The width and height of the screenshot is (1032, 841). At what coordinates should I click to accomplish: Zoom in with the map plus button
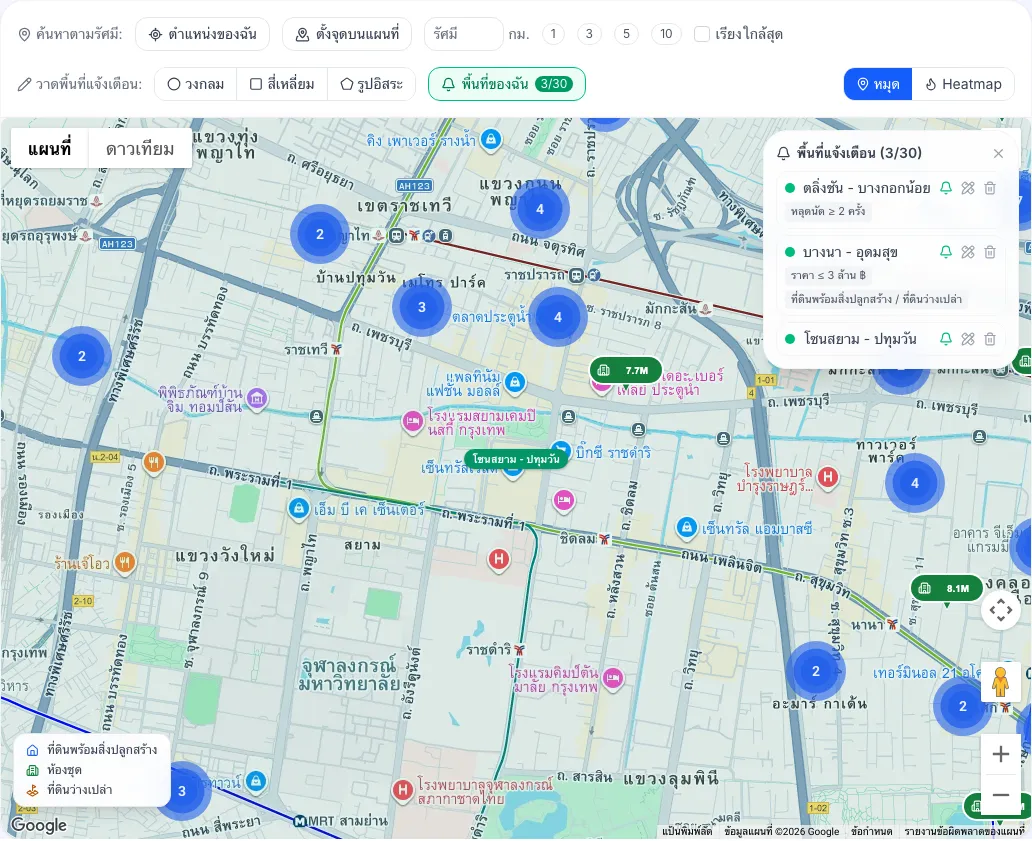pos(1000,754)
